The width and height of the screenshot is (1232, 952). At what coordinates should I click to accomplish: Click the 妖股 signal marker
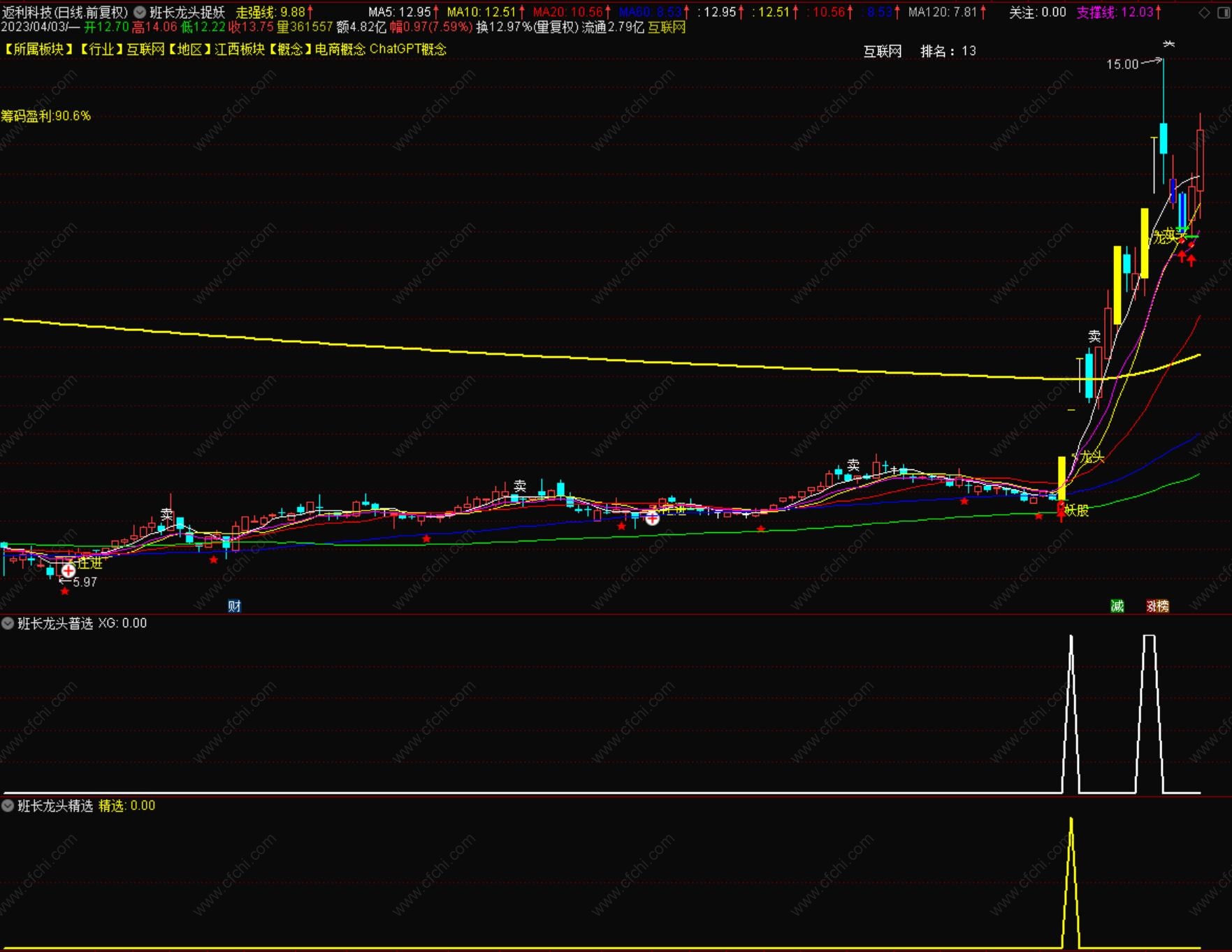(1077, 511)
